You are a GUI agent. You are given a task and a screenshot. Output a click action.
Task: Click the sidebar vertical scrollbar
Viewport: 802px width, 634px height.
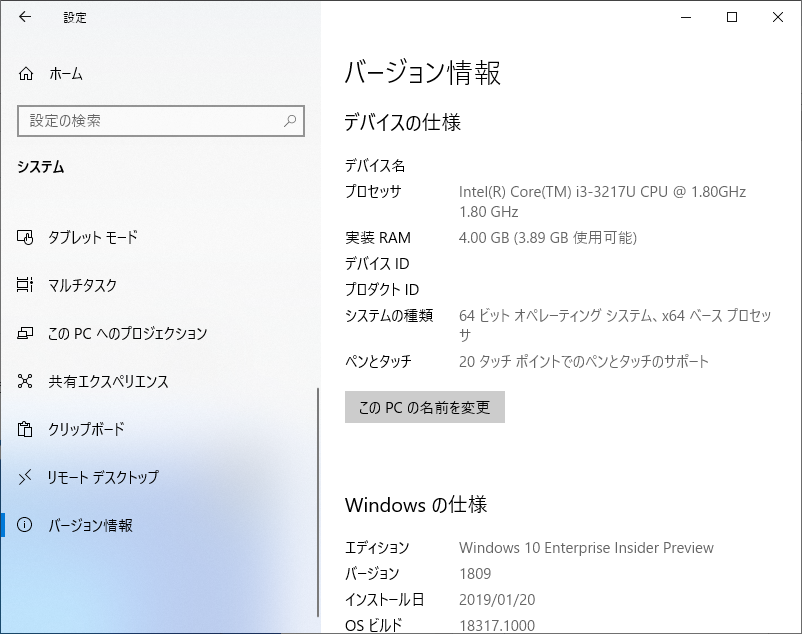[x=318, y=502]
